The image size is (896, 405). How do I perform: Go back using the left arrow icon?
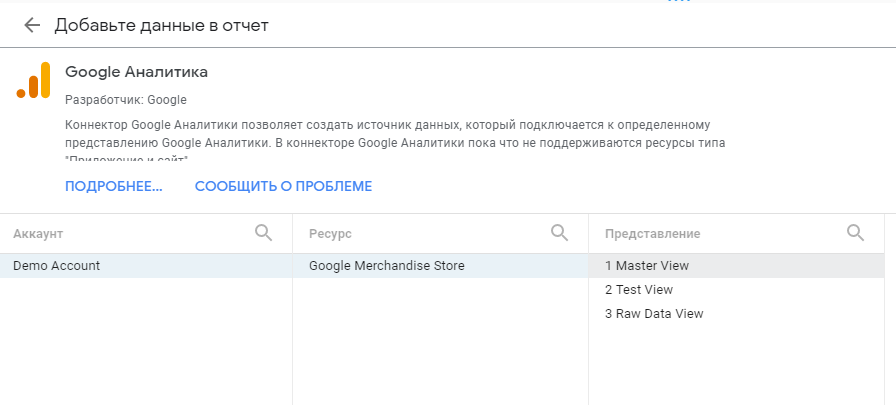pyautogui.click(x=32, y=25)
